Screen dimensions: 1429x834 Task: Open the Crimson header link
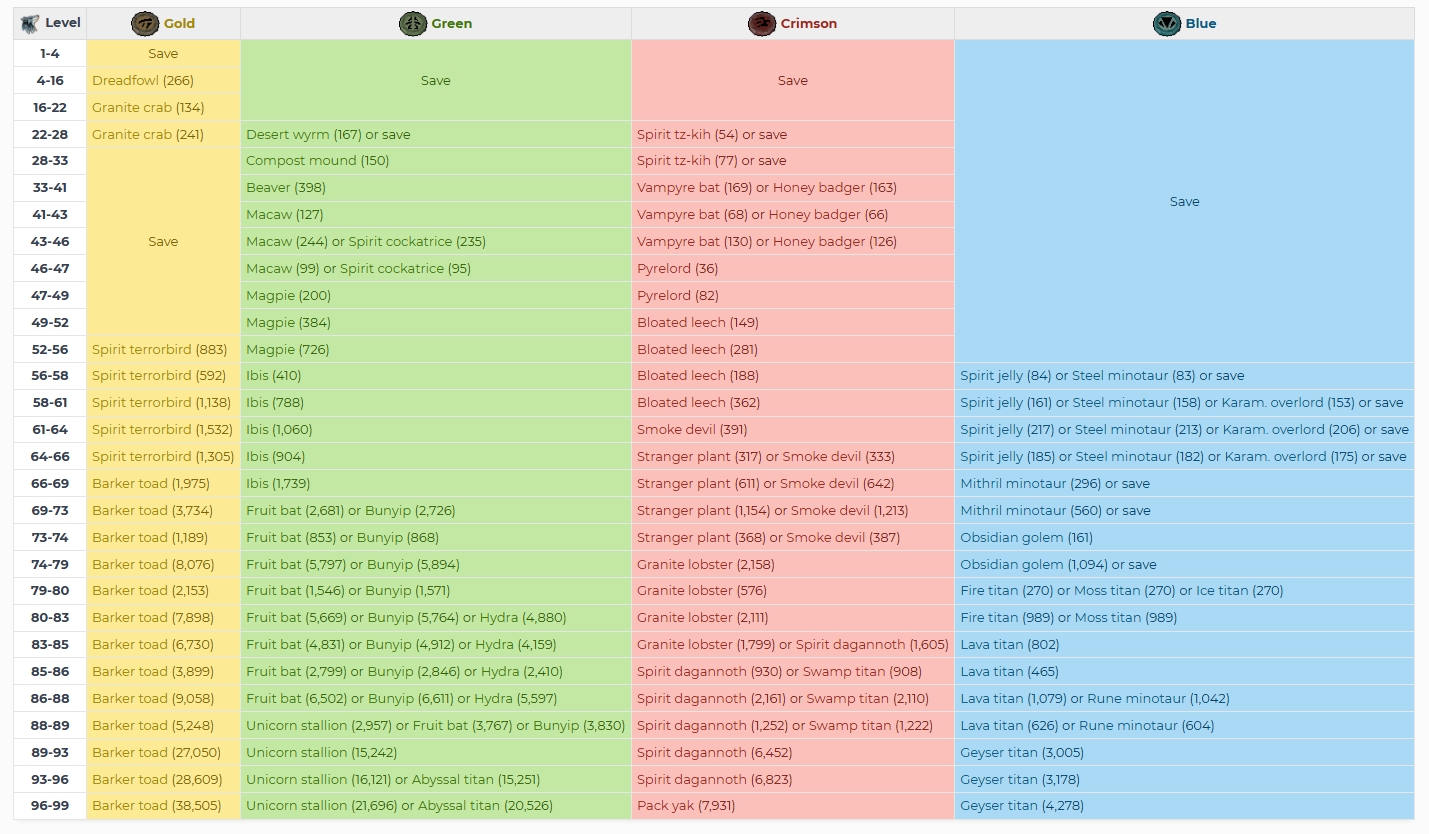click(808, 23)
